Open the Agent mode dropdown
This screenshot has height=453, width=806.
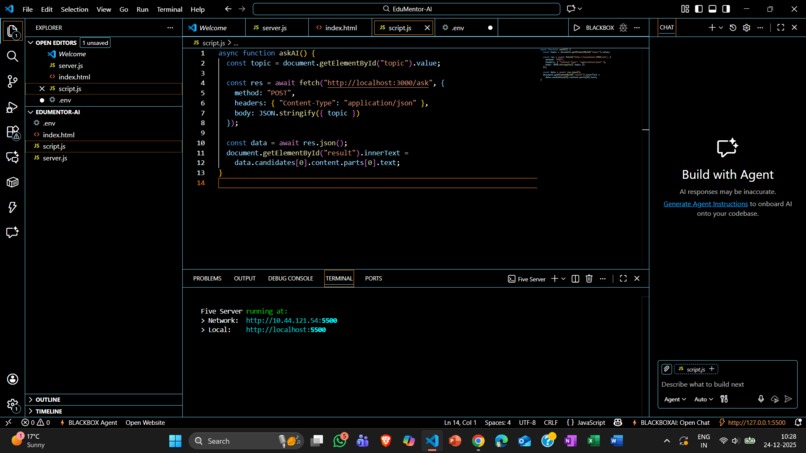coord(674,399)
